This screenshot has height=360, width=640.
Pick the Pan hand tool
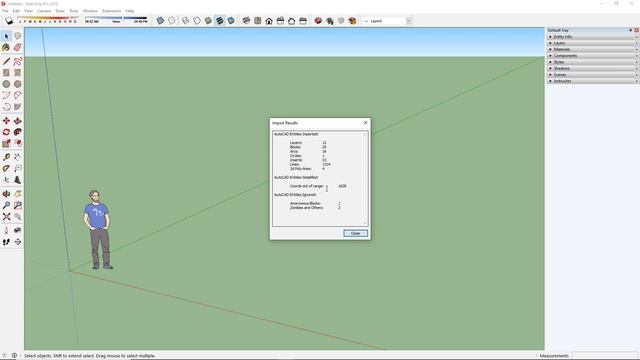(18, 194)
